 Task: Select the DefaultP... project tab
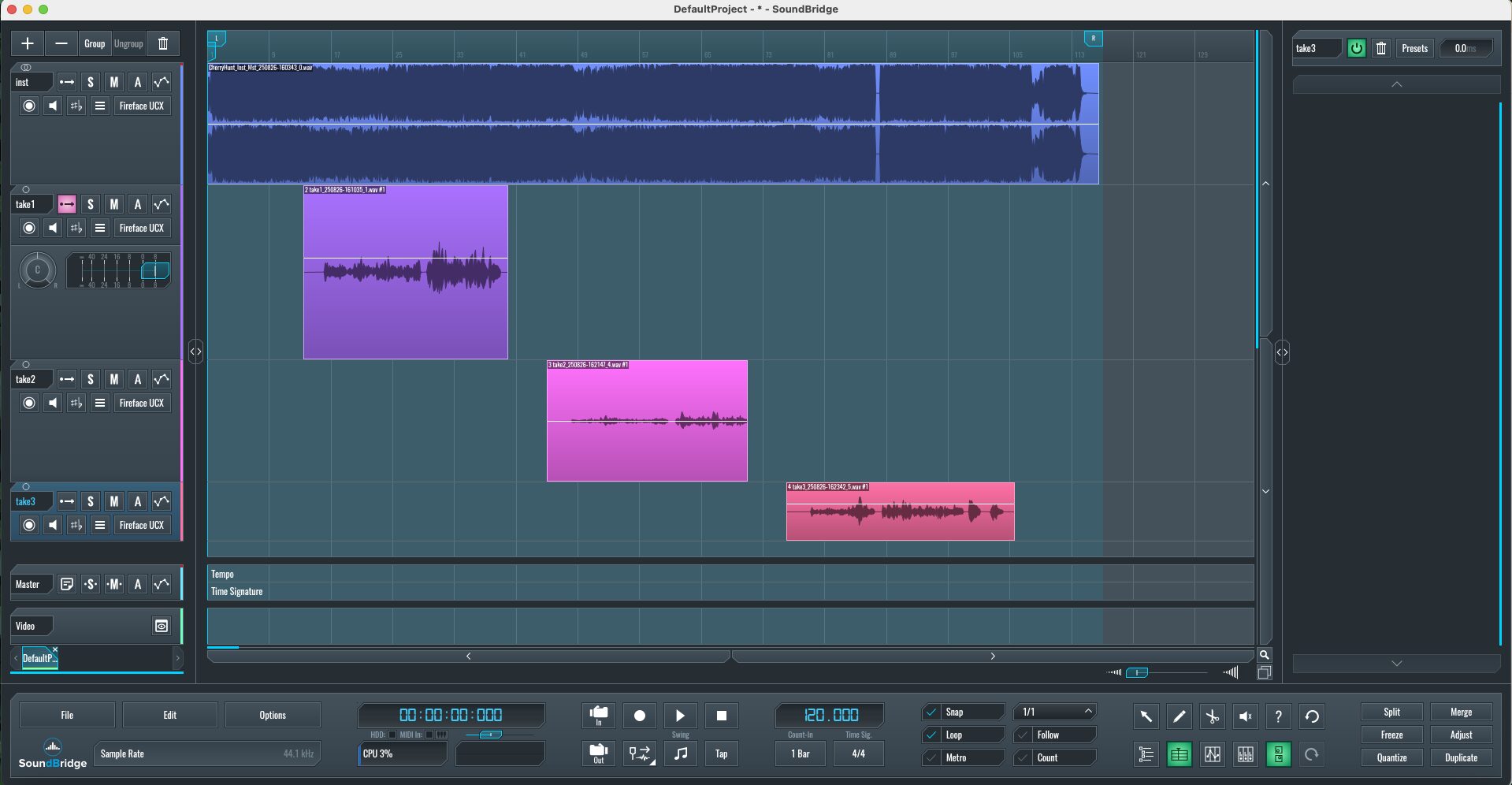[39, 658]
